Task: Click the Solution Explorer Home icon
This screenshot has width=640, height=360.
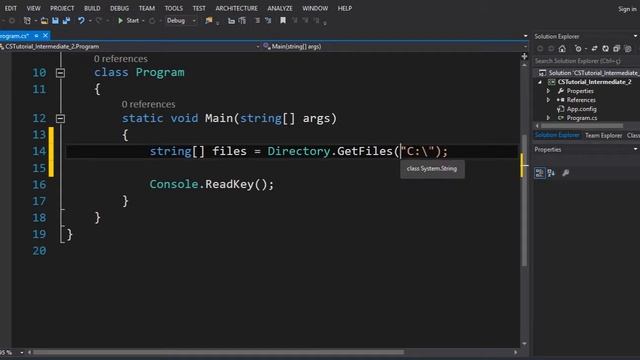Action: click(x=562, y=49)
